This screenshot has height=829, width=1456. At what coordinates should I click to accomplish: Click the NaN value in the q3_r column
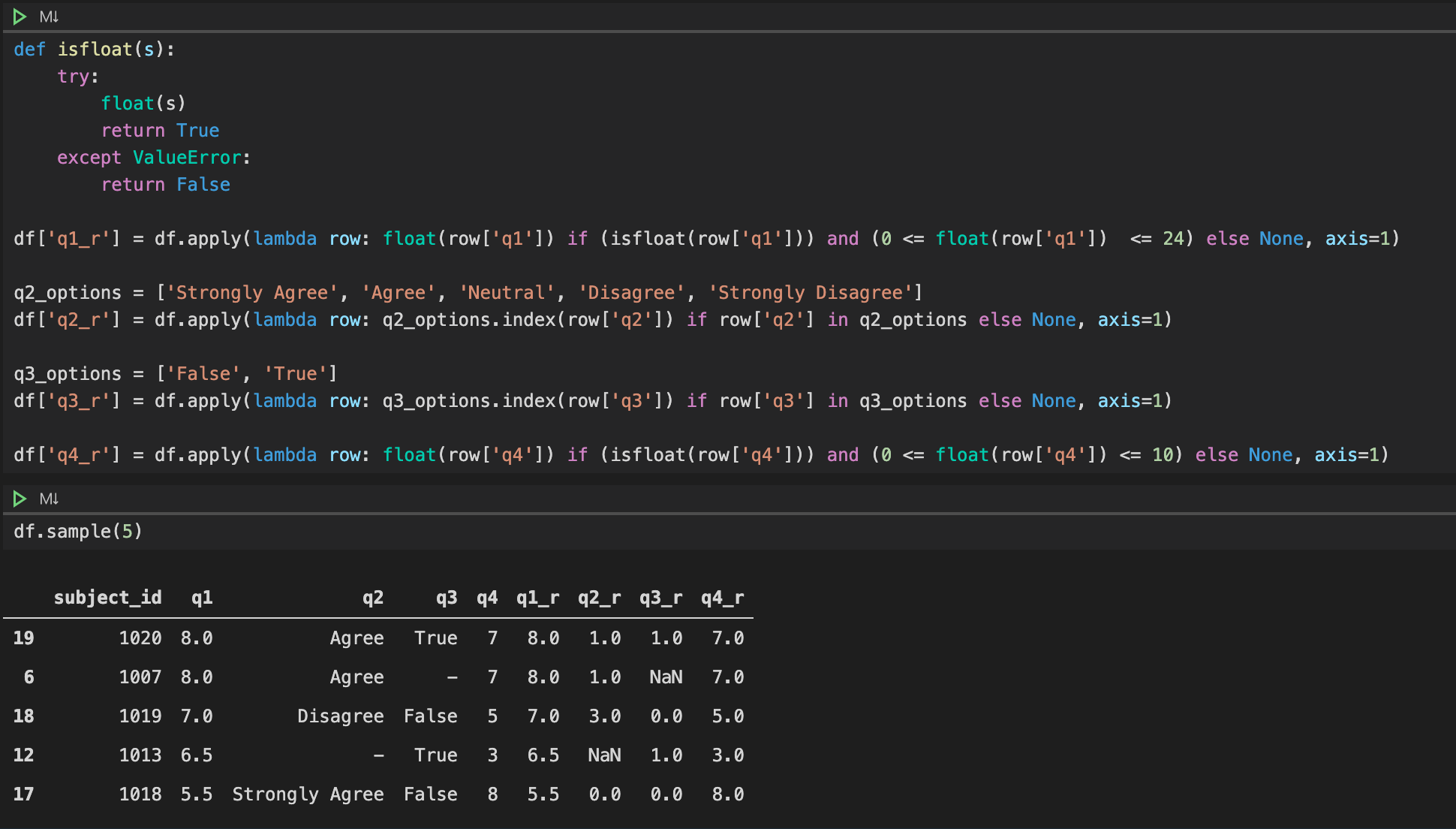(665, 677)
